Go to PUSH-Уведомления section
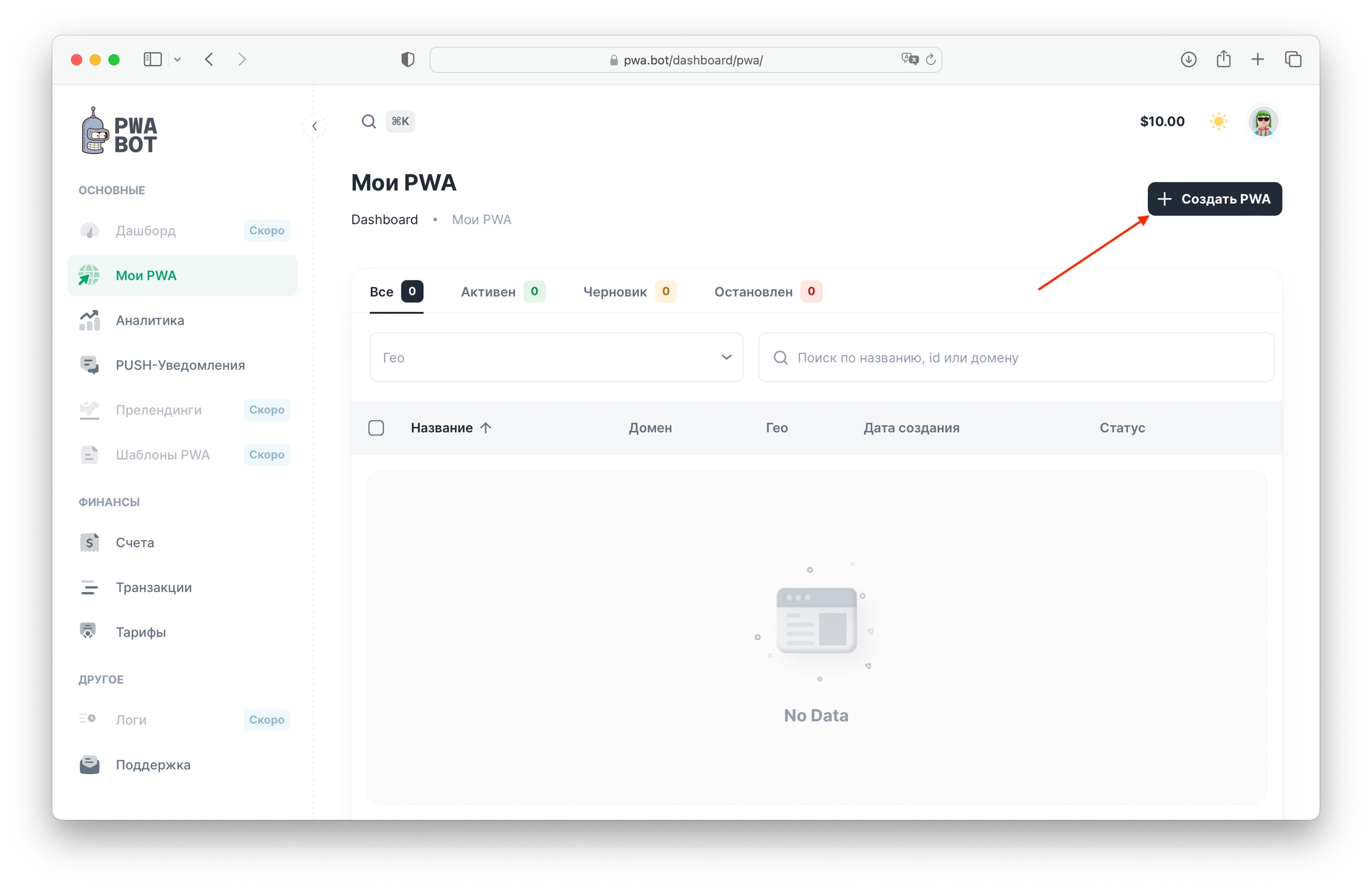The width and height of the screenshot is (1372, 889). (180, 365)
